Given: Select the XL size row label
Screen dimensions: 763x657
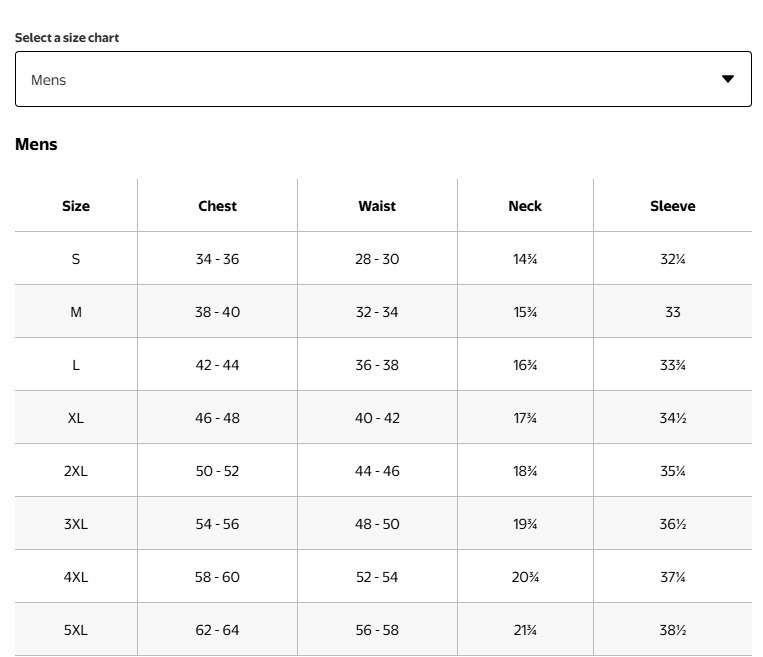Looking at the screenshot, I should pos(76,418).
